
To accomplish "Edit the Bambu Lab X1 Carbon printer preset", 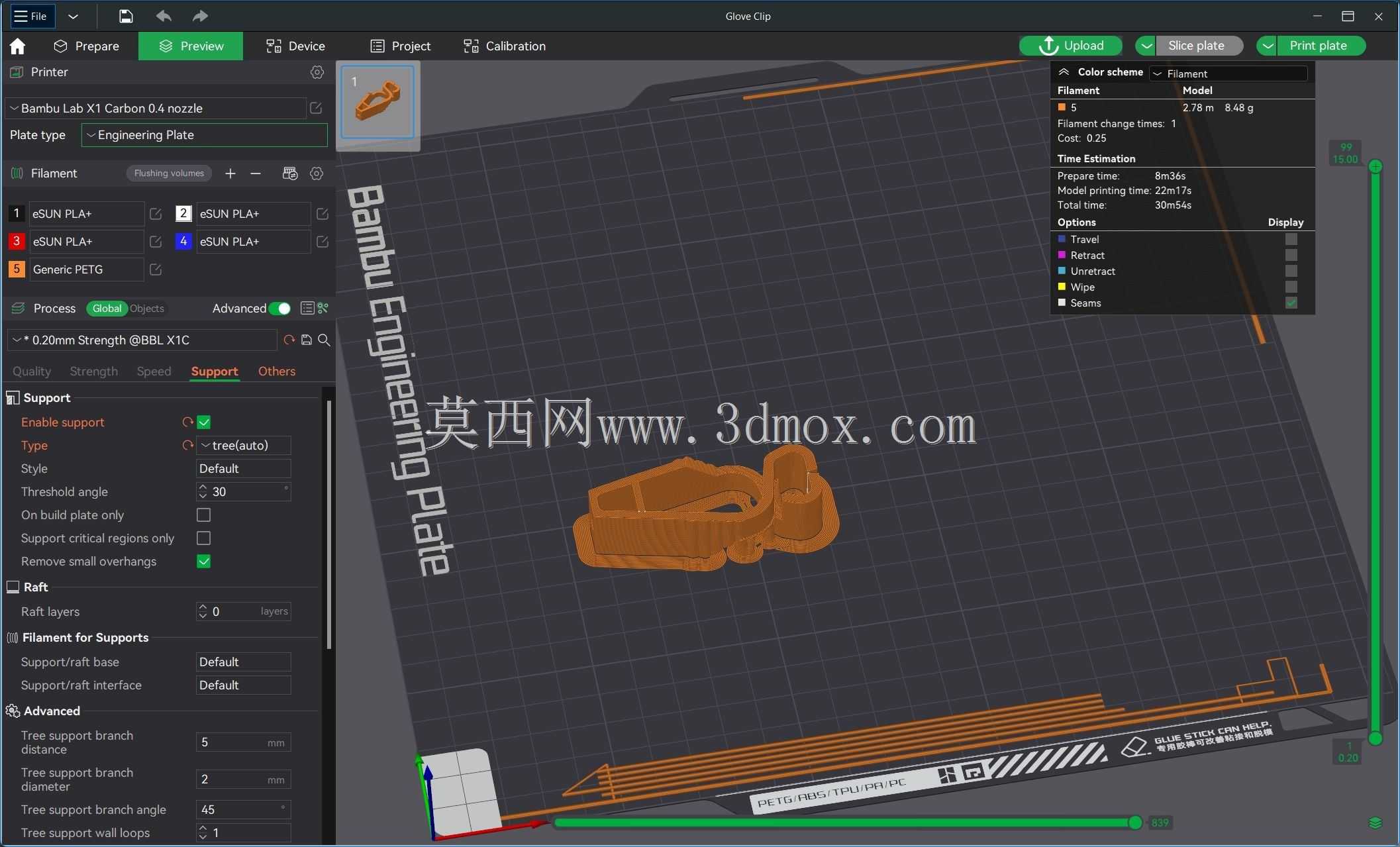I will click(x=316, y=108).
